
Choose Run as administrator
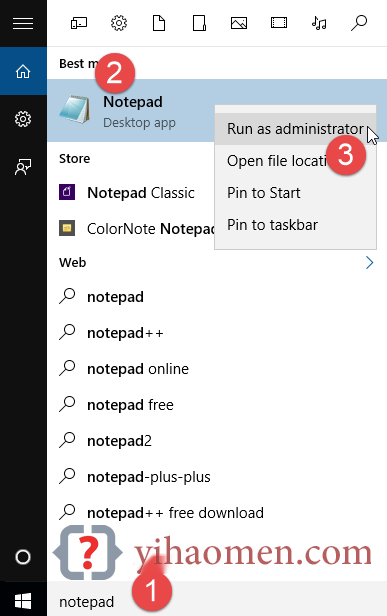pos(295,129)
